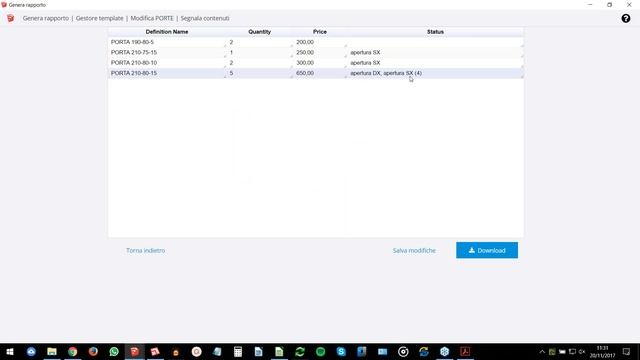Show hidden system tray icons
This screenshot has height=360, width=640.
pos(542,351)
